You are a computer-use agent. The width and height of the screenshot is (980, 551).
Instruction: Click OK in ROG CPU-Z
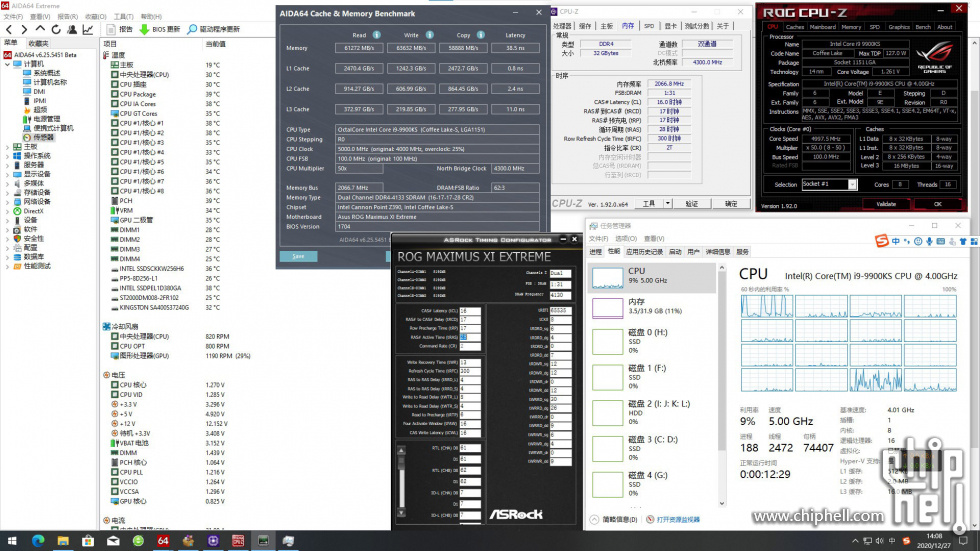938,204
